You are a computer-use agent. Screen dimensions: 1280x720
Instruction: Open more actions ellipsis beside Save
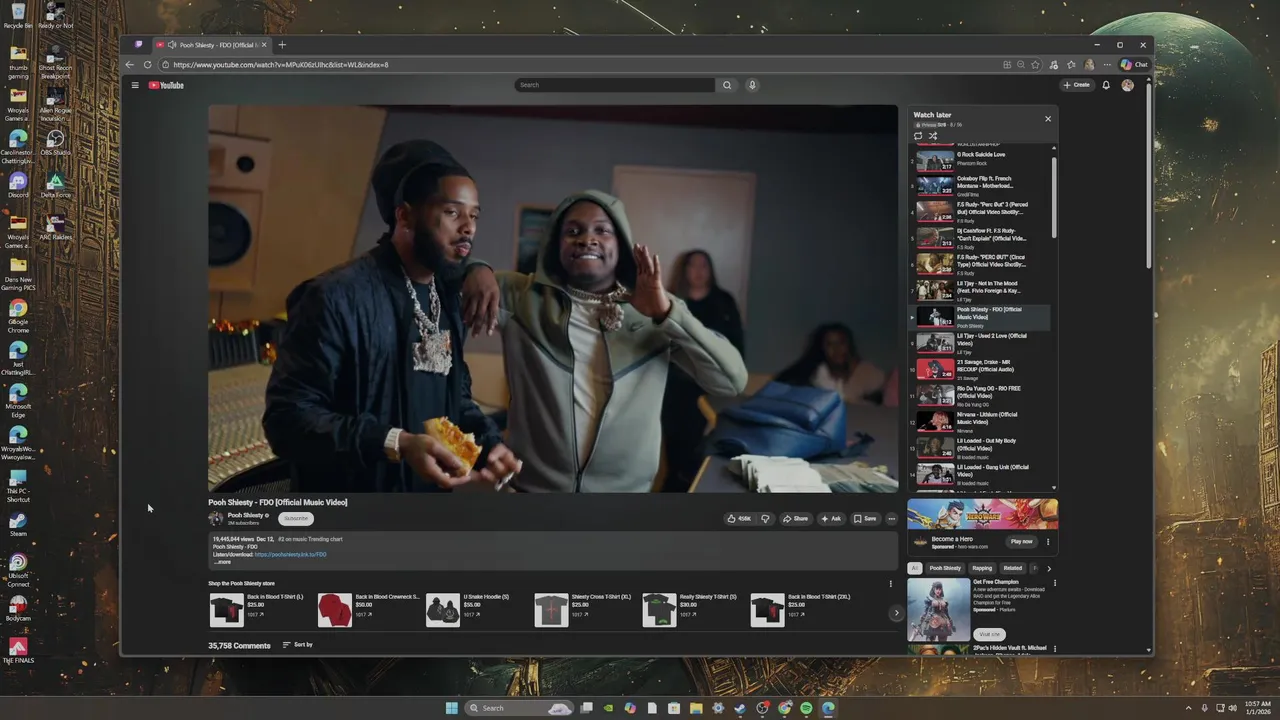pos(891,518)
